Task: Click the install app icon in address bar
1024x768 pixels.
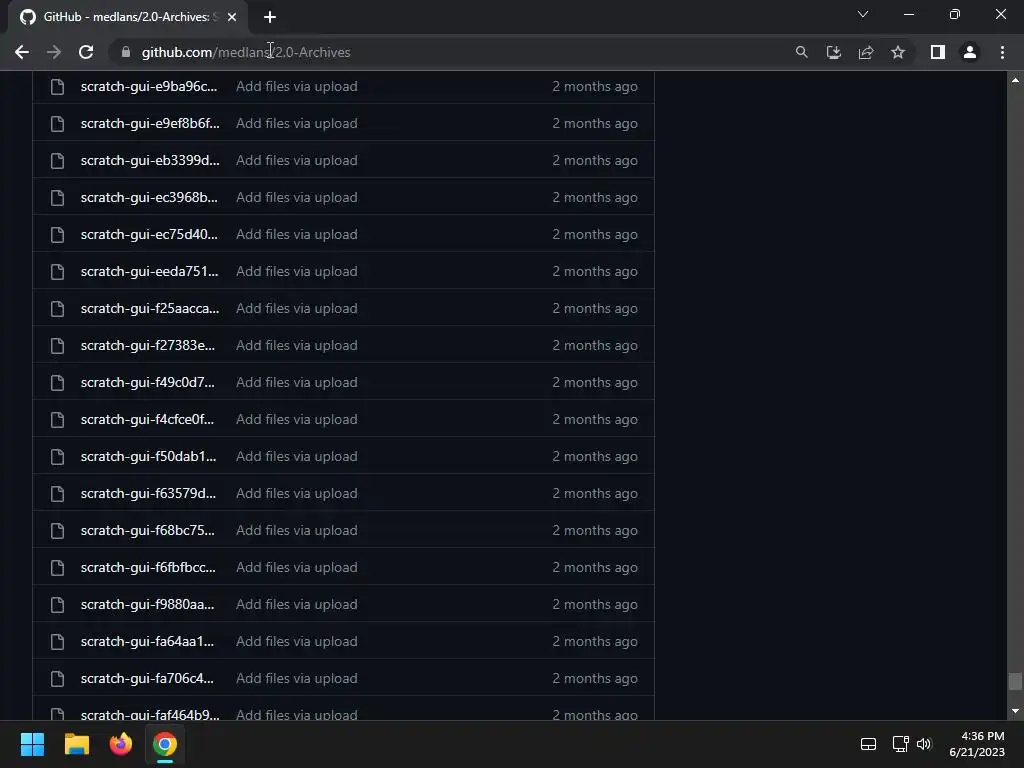Action: 833,52
